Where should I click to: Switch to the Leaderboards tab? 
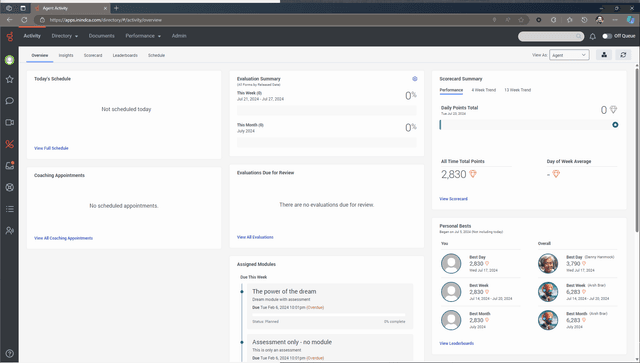[125, 56]
